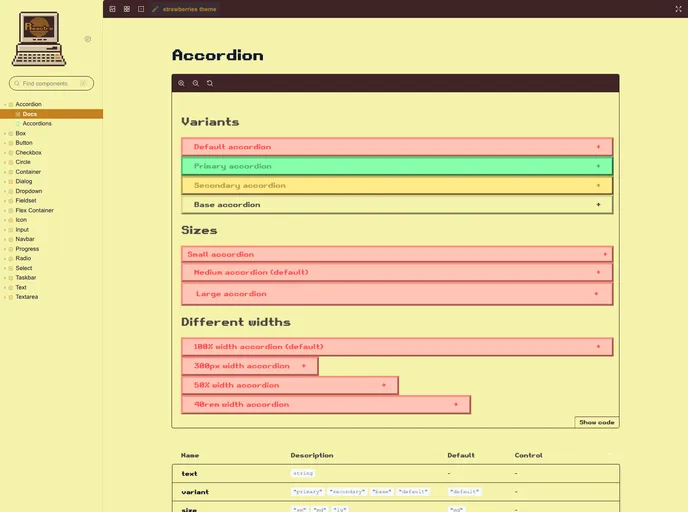Click the Reactro computer logo
Screen dimensions: 688x512
[x=39, y=39]
